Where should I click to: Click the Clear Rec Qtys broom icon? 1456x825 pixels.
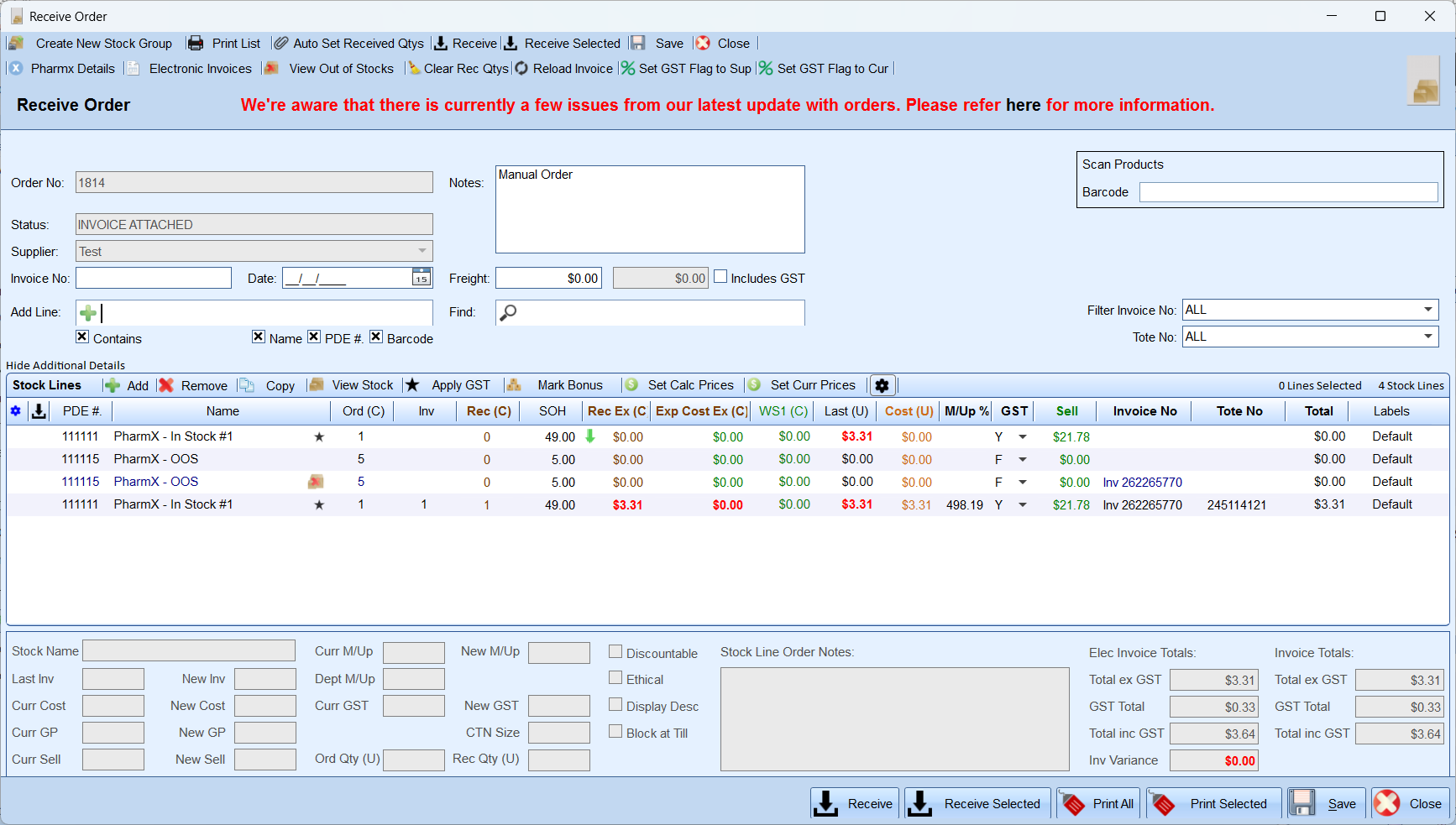click(x=414, y=69)
